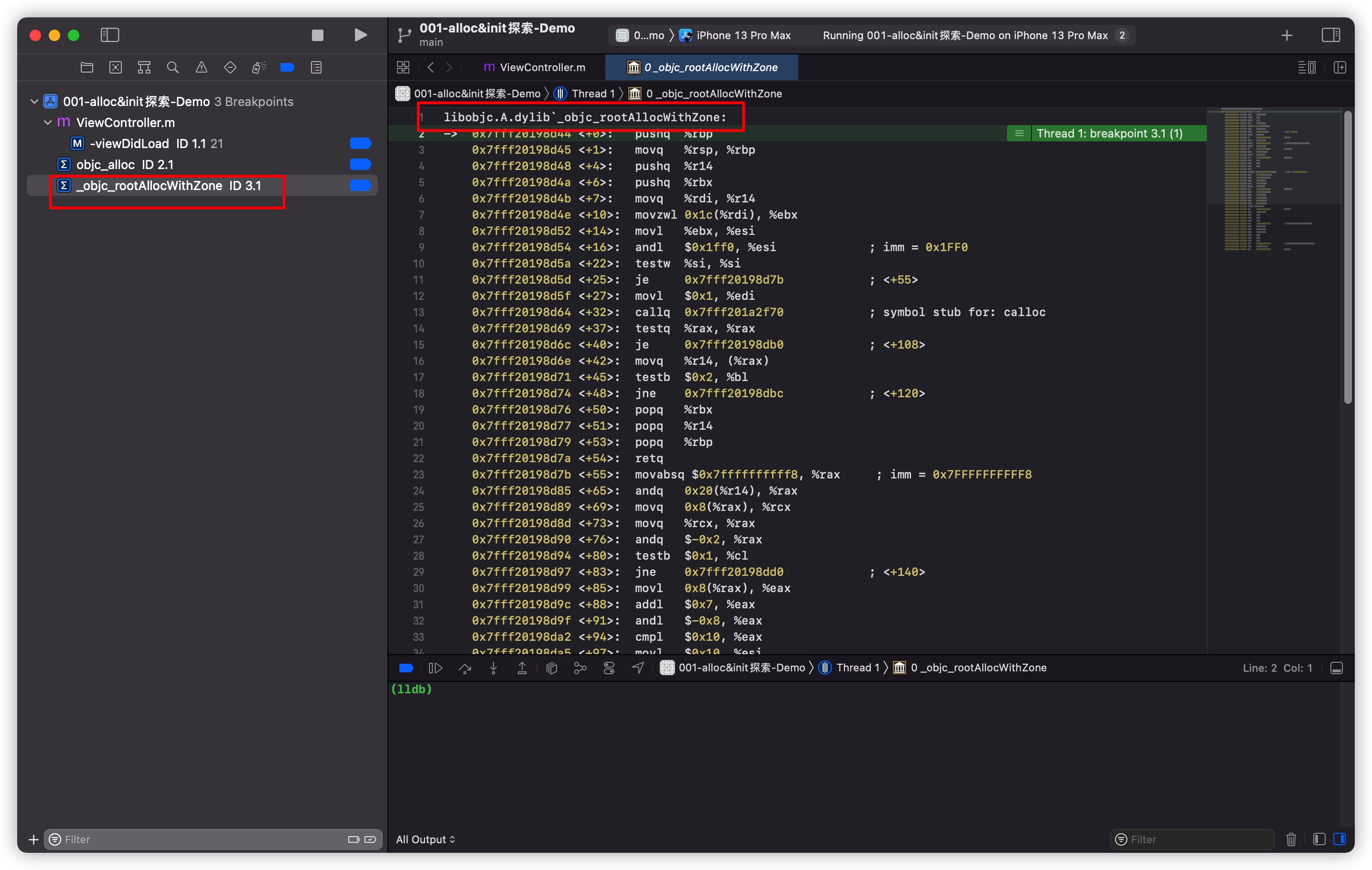
Task: Open the Find navigator magnifier icon
Action: click(x=172, y=68)
